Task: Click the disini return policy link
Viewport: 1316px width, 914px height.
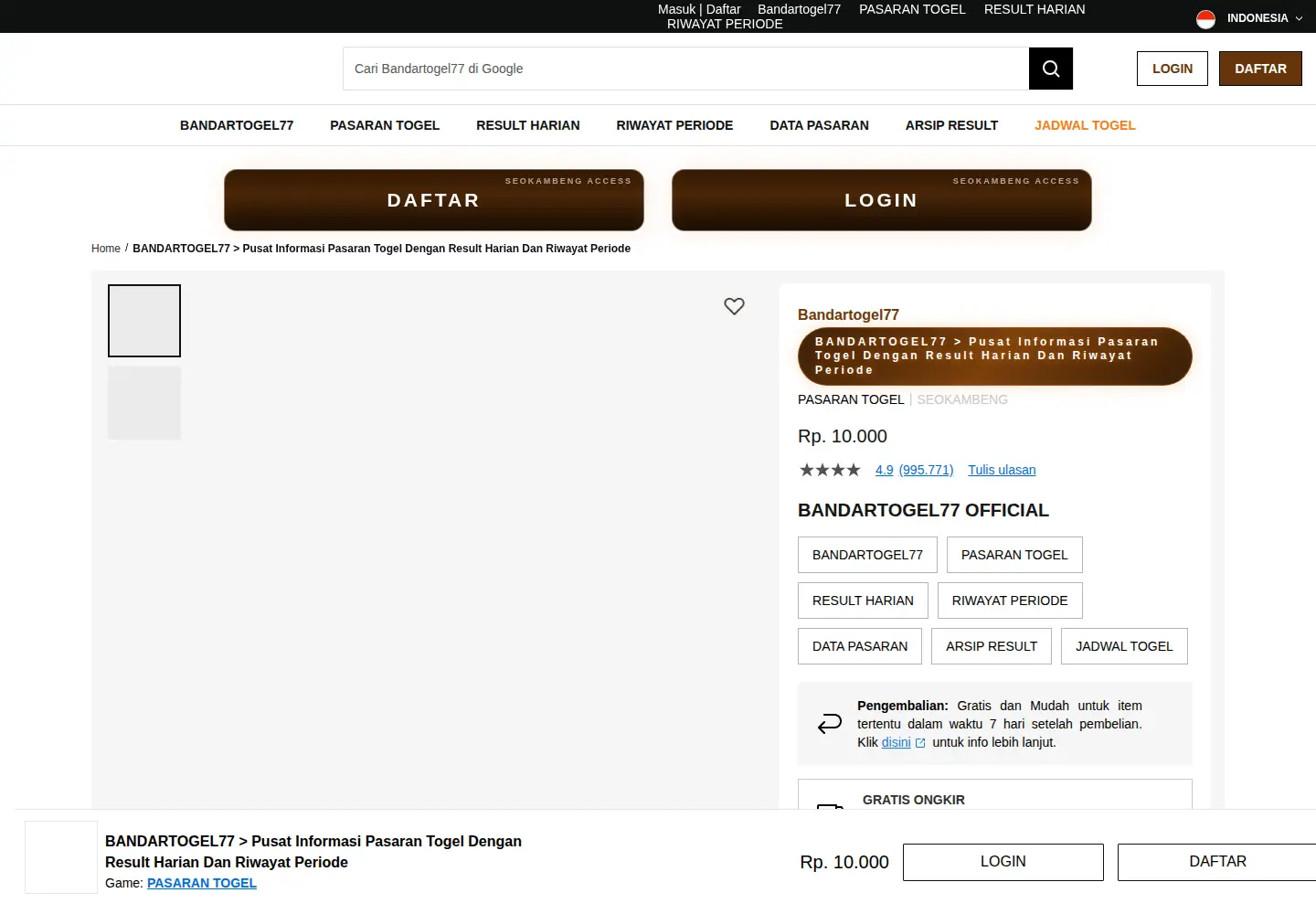Action: 896,743
